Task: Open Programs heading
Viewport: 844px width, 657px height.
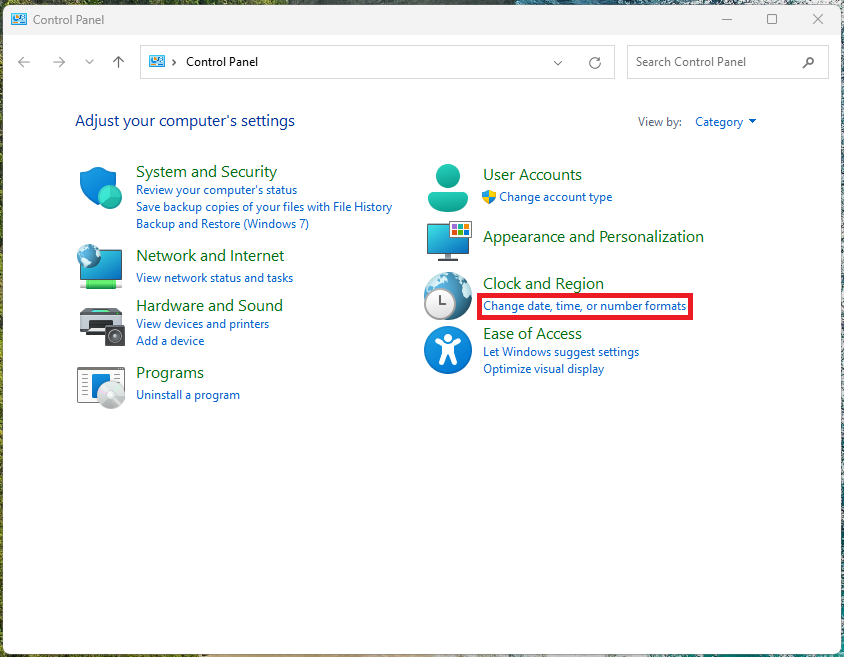Action: pyautogui.click(x=170, y=373)
